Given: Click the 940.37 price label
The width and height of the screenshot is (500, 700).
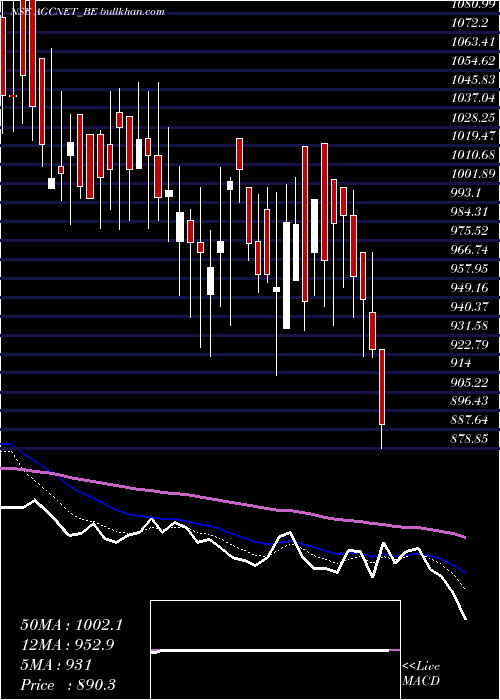Looking at the screenshot, I should (x=470, y=306).
